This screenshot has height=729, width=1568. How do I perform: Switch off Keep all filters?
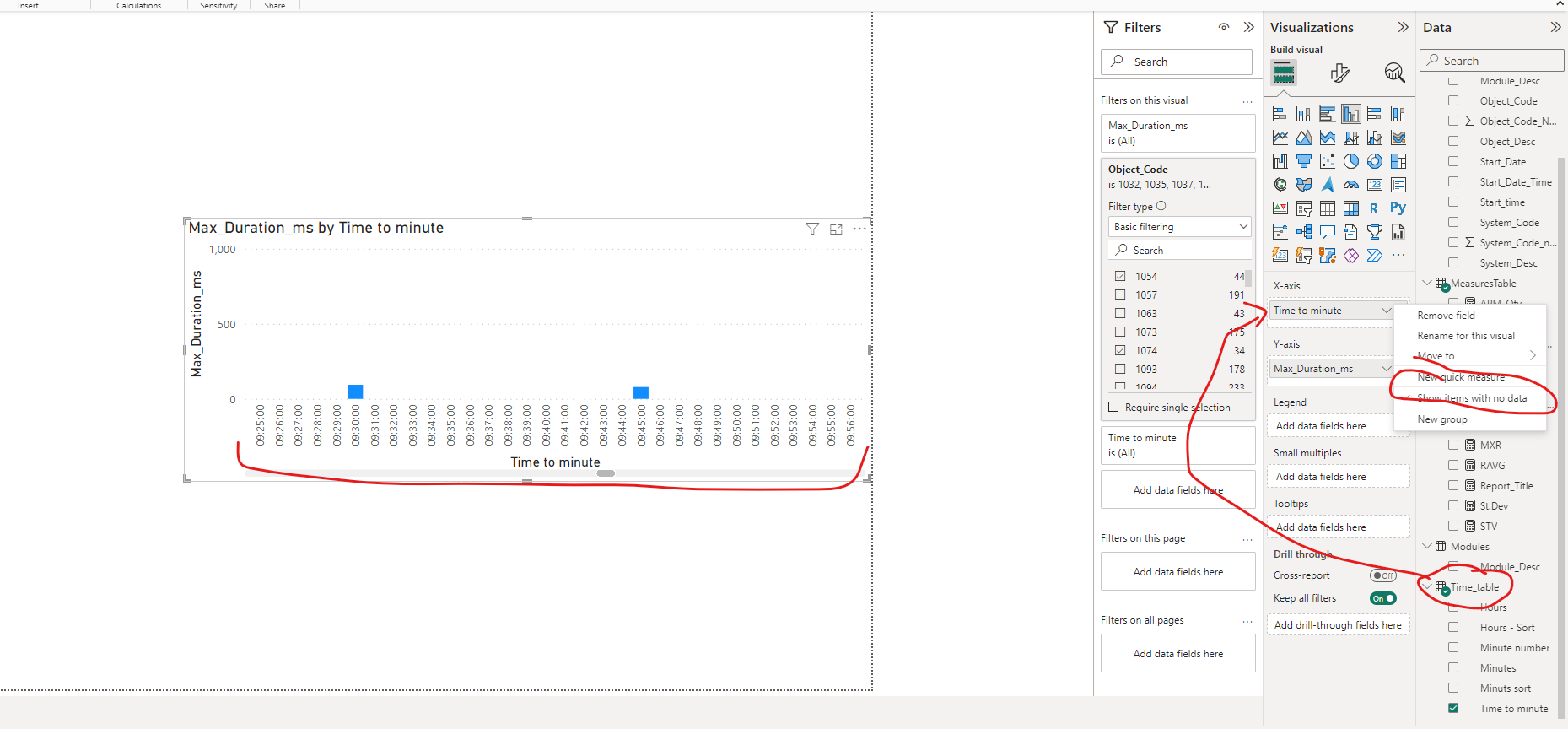1383,598
